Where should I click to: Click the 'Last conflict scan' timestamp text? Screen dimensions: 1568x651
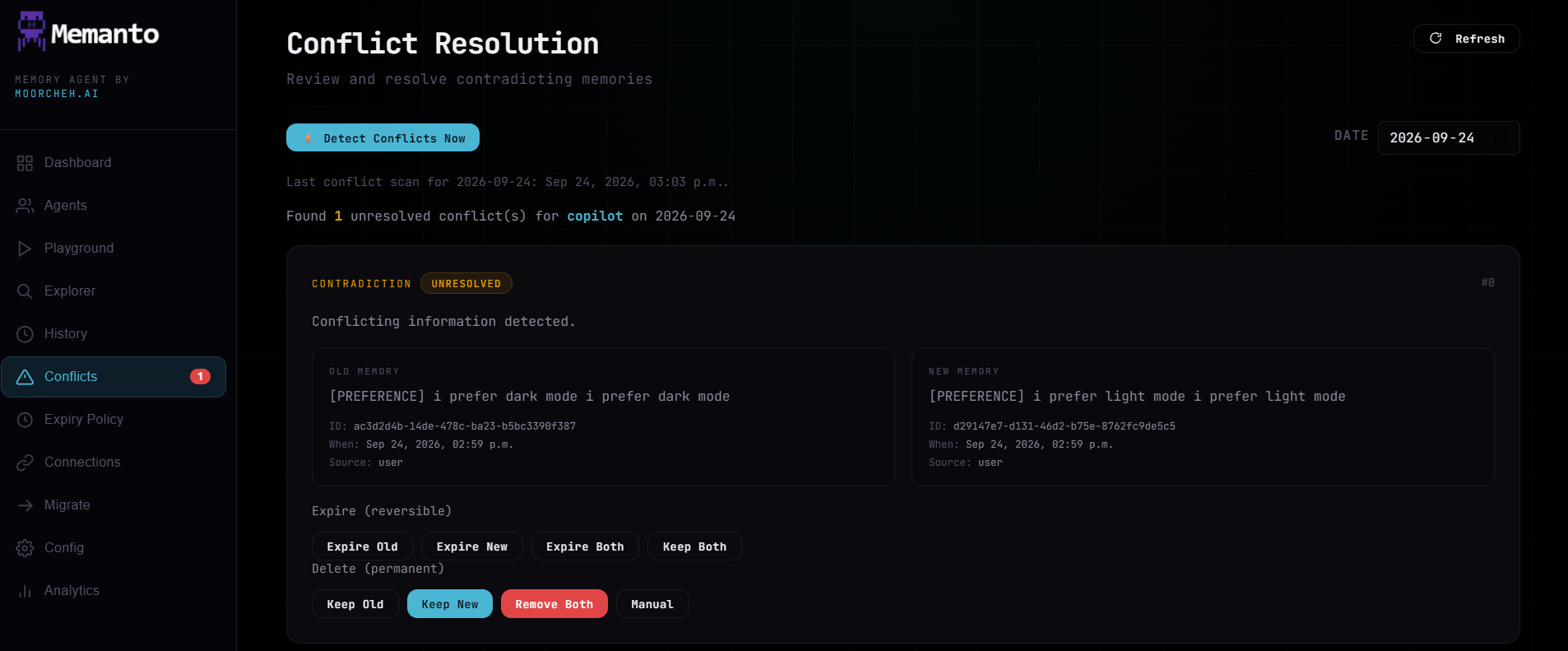(x=507, y=182)
